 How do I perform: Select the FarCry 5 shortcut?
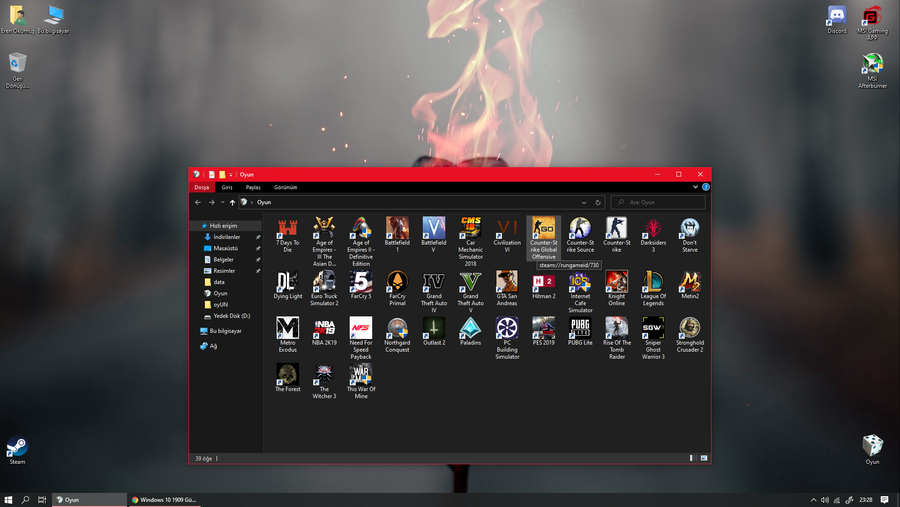361,285
